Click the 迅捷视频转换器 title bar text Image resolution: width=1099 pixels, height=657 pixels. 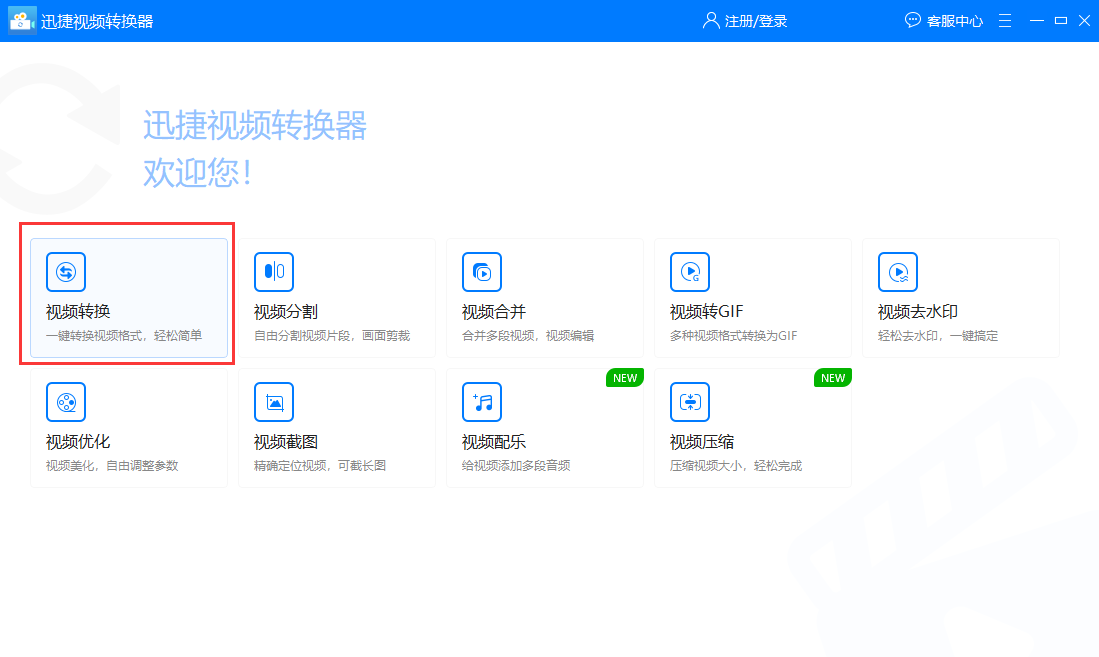point(97,21)
